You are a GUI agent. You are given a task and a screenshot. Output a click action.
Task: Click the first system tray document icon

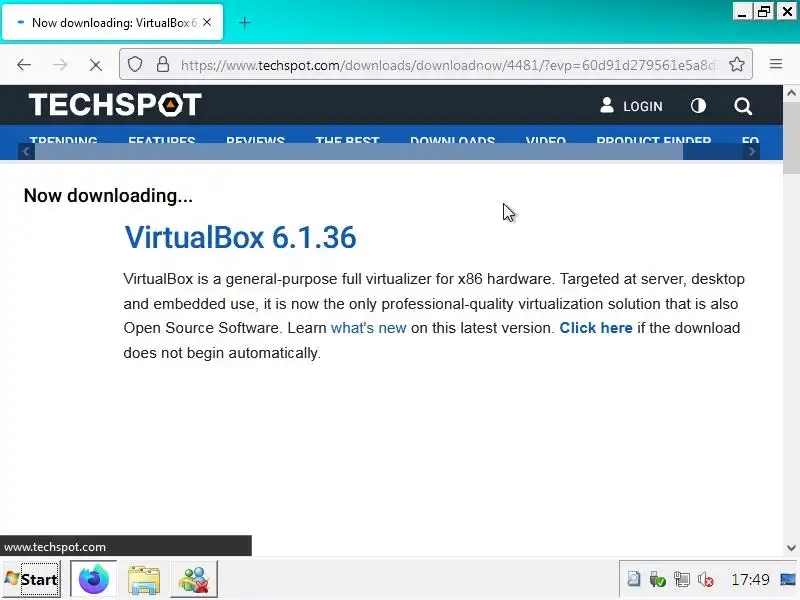tap(634, 579)
